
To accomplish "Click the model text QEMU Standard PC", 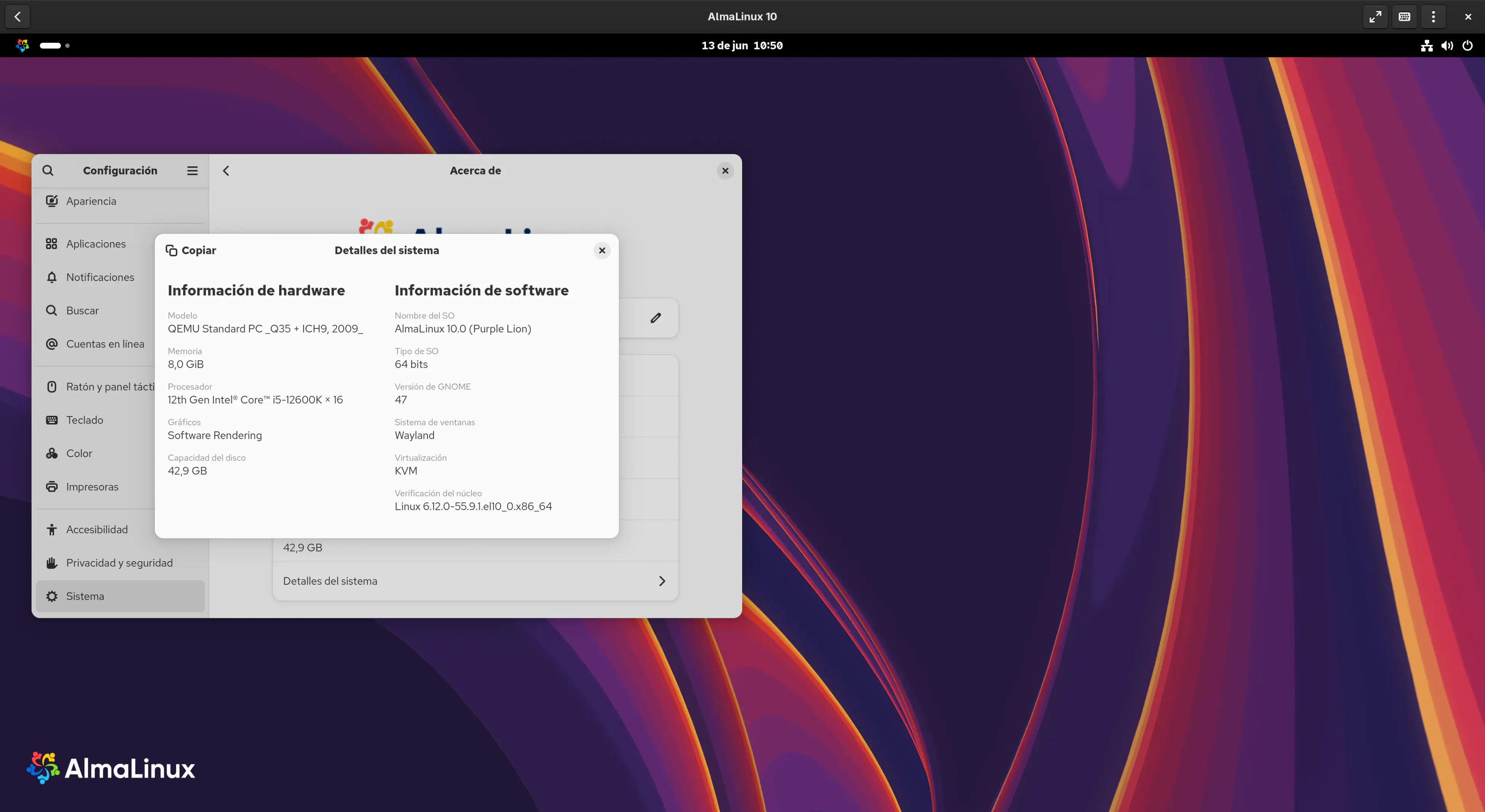I will (x=265, y=329).
